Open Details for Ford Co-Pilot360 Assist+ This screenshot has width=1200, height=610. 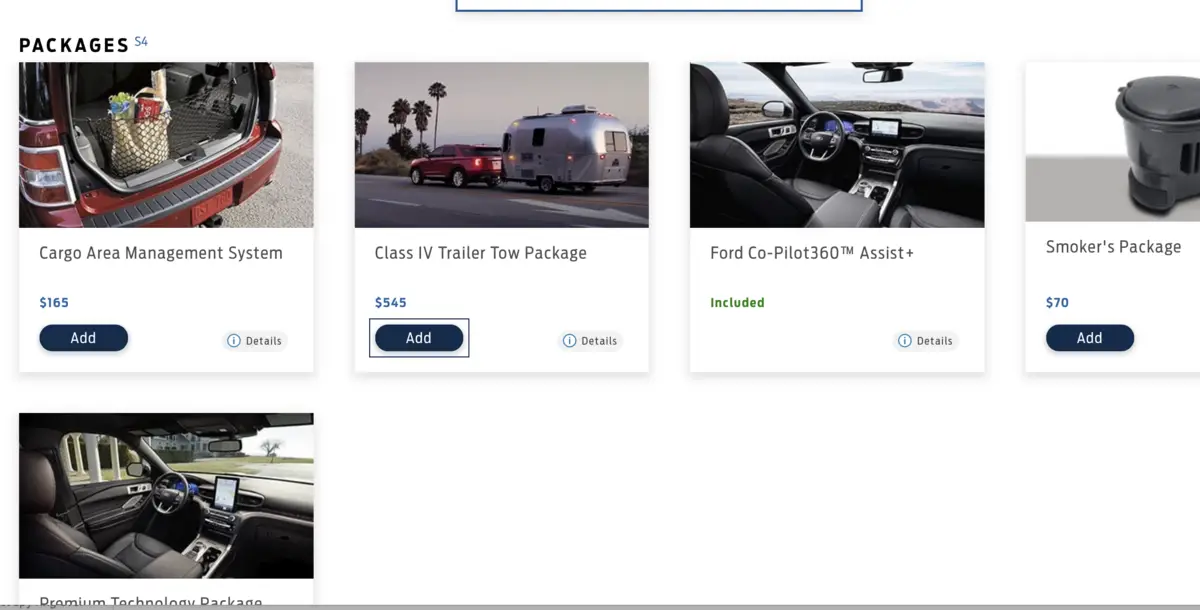click(x=926, y=341)
